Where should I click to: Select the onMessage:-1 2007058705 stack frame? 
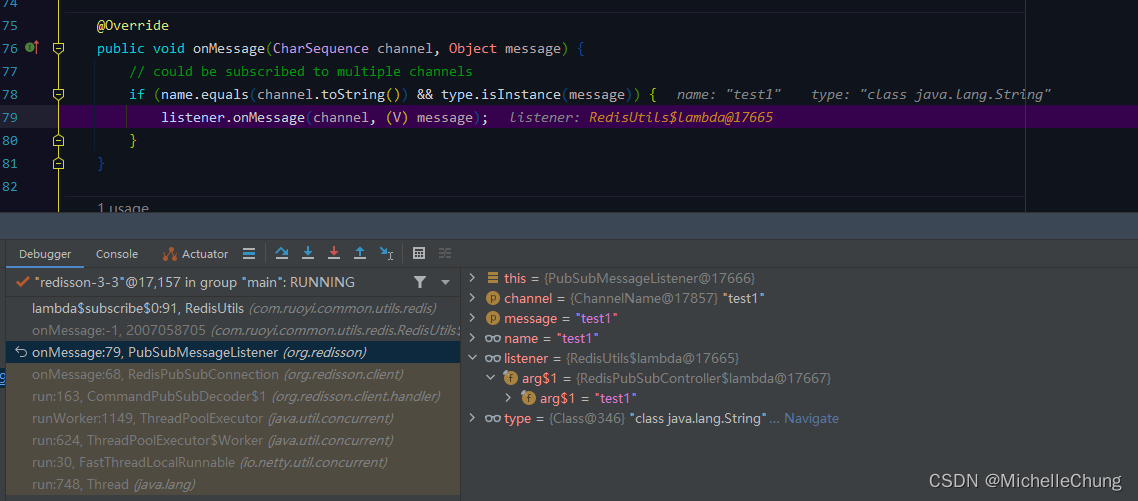click(232, 330)
